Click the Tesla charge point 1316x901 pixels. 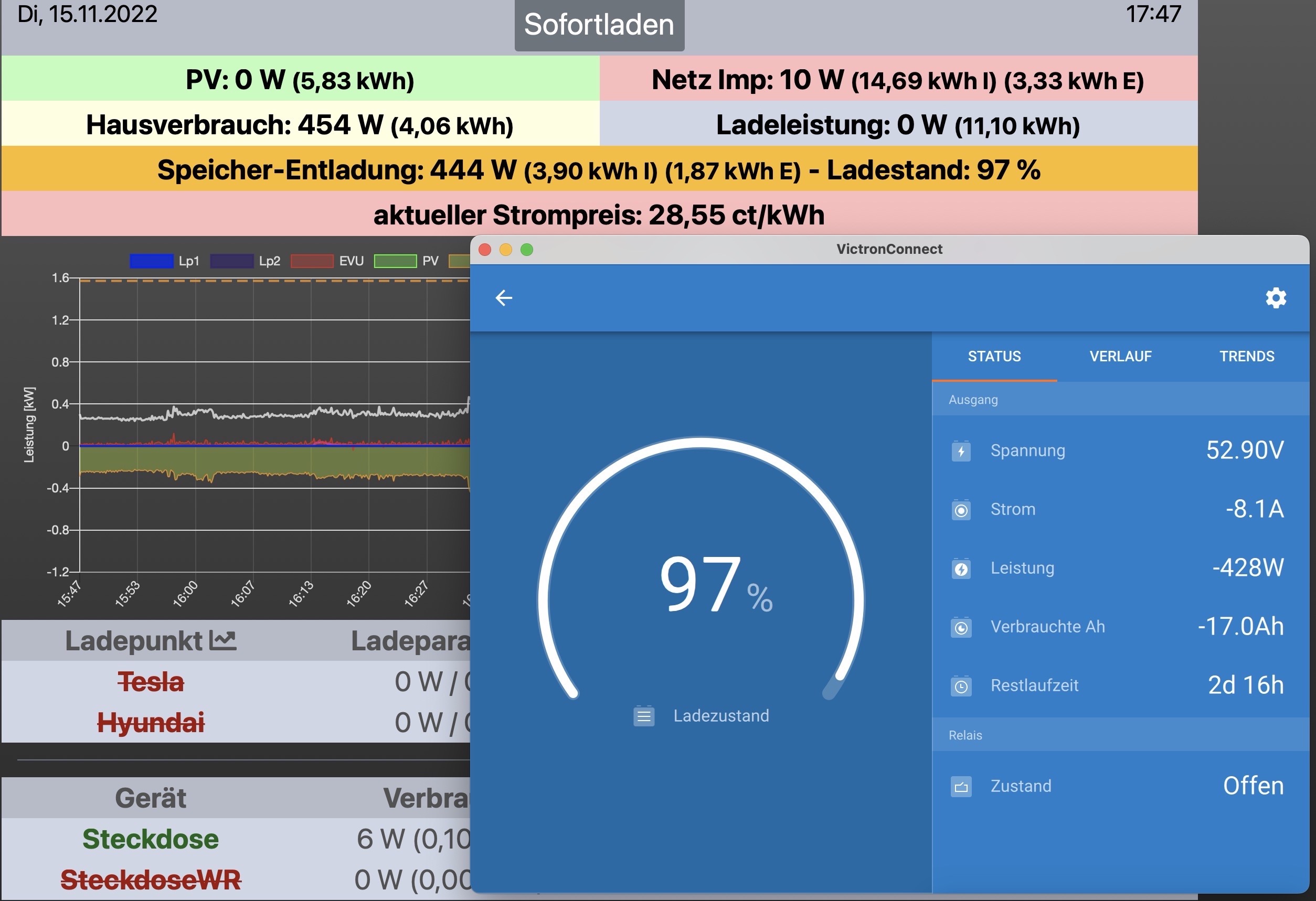point(151,681)
